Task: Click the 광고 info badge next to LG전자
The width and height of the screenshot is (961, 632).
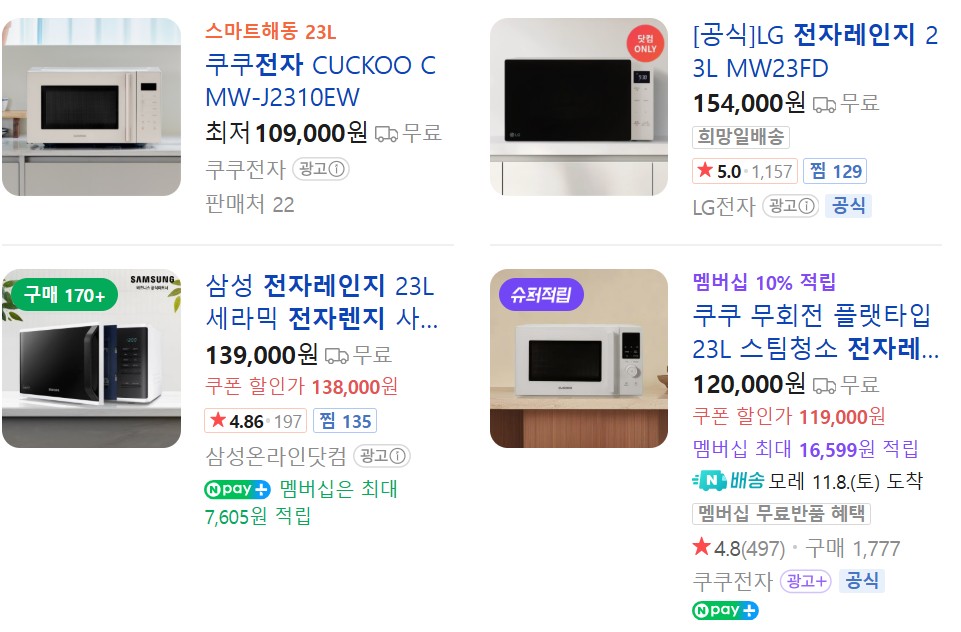Action: [x=790, y=206]
